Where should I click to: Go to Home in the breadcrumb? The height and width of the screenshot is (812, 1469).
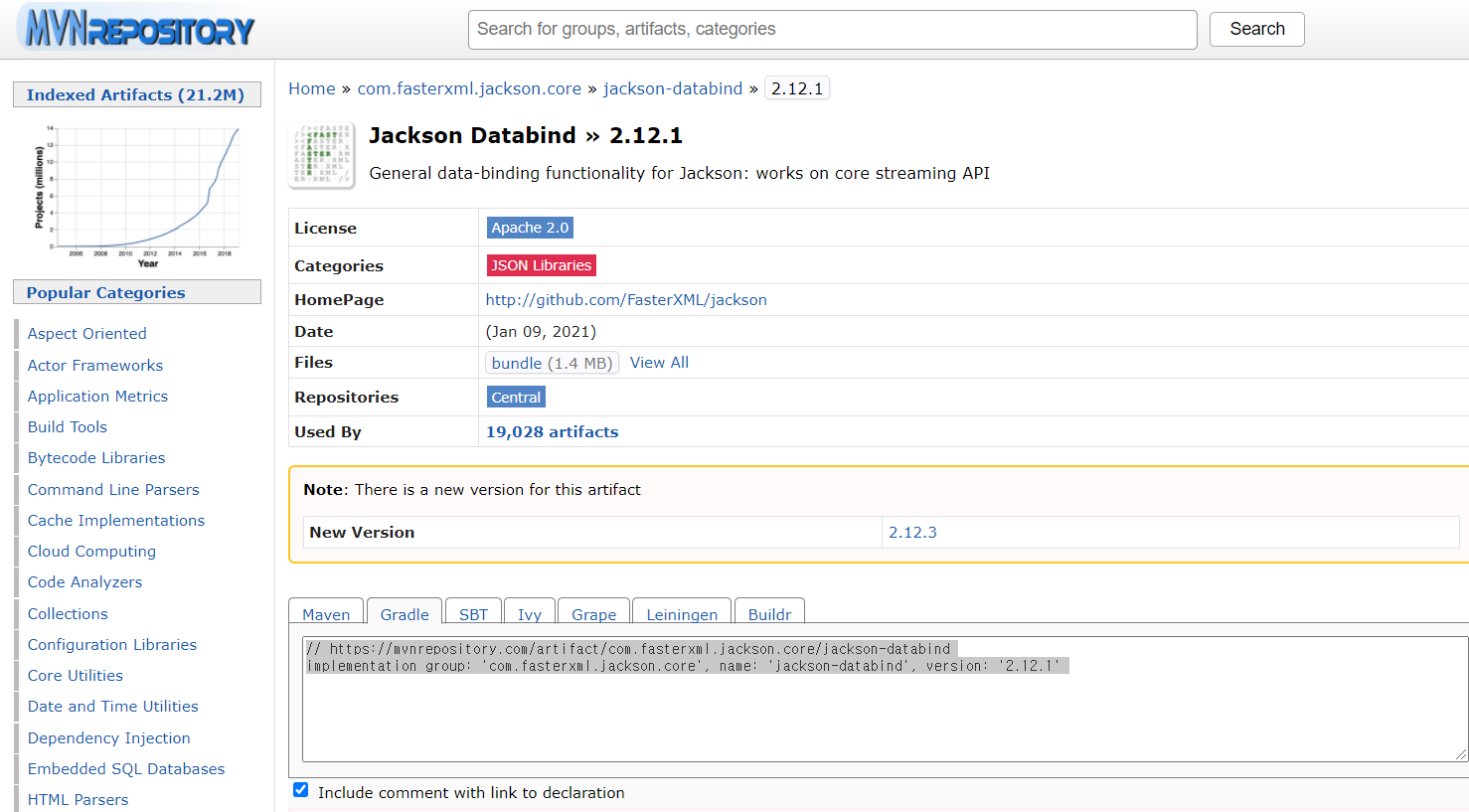click(312, 88)
